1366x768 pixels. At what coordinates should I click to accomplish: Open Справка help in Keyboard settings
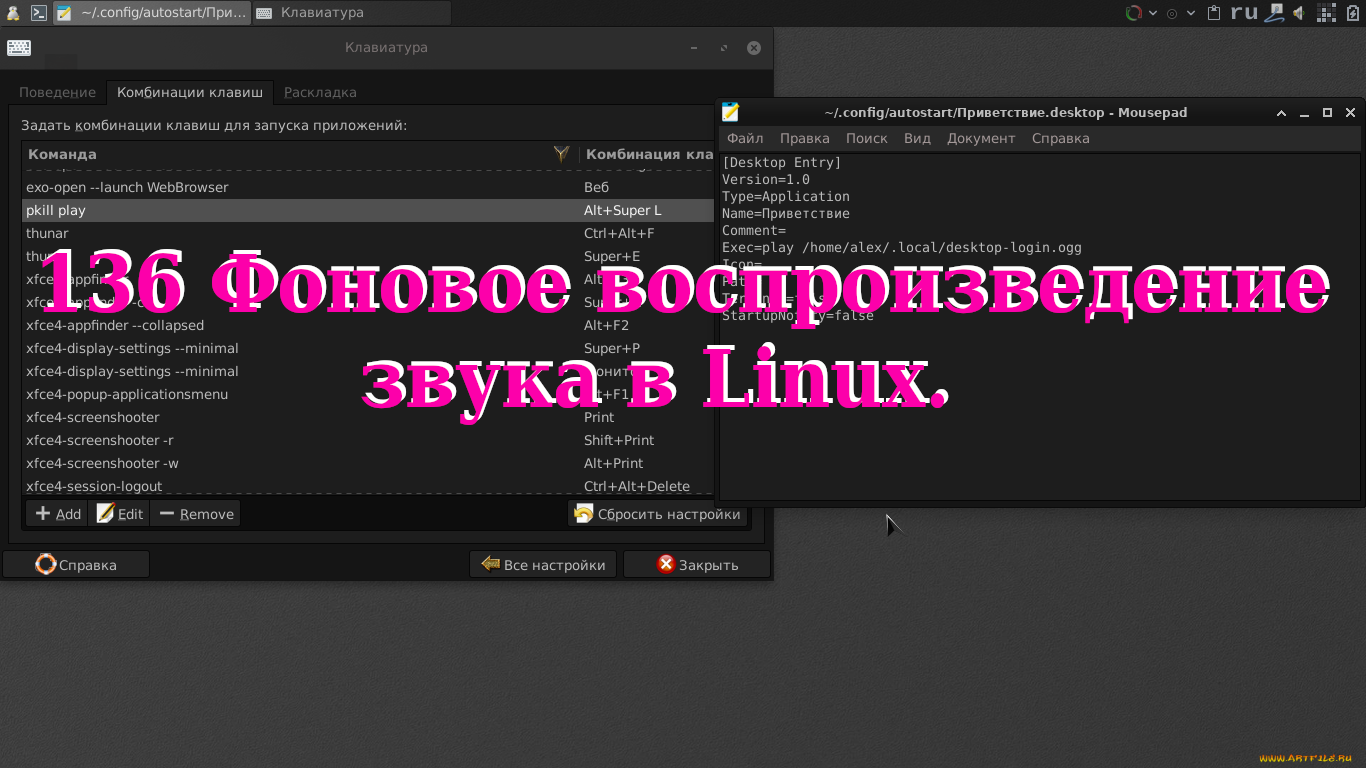pyautogui.click(x=76, y=564)
